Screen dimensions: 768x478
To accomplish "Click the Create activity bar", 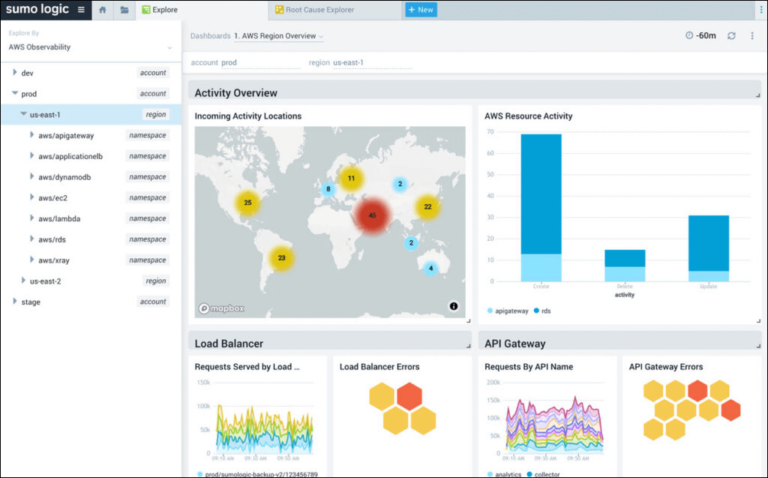I will [541, 208].
